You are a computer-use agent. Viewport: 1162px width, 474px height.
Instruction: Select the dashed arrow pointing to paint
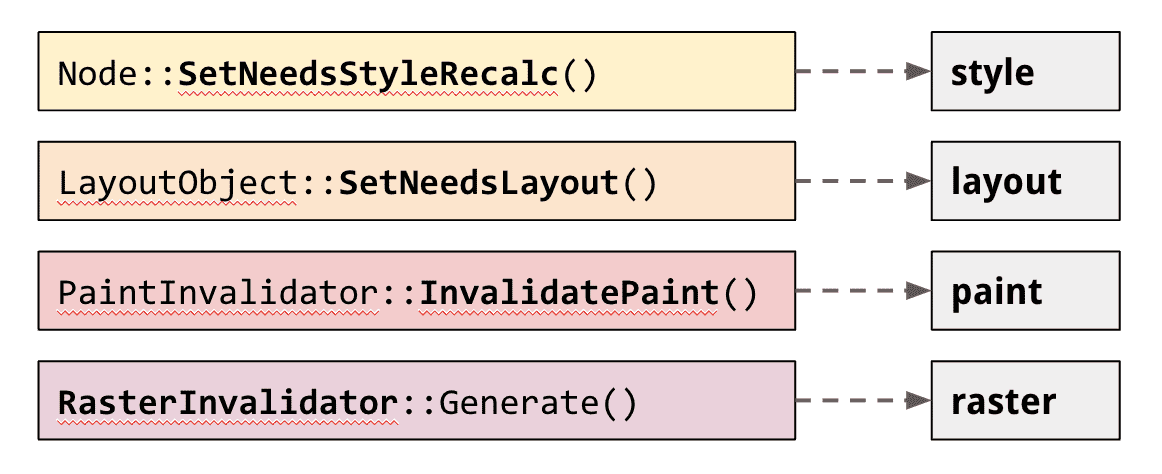862,292
